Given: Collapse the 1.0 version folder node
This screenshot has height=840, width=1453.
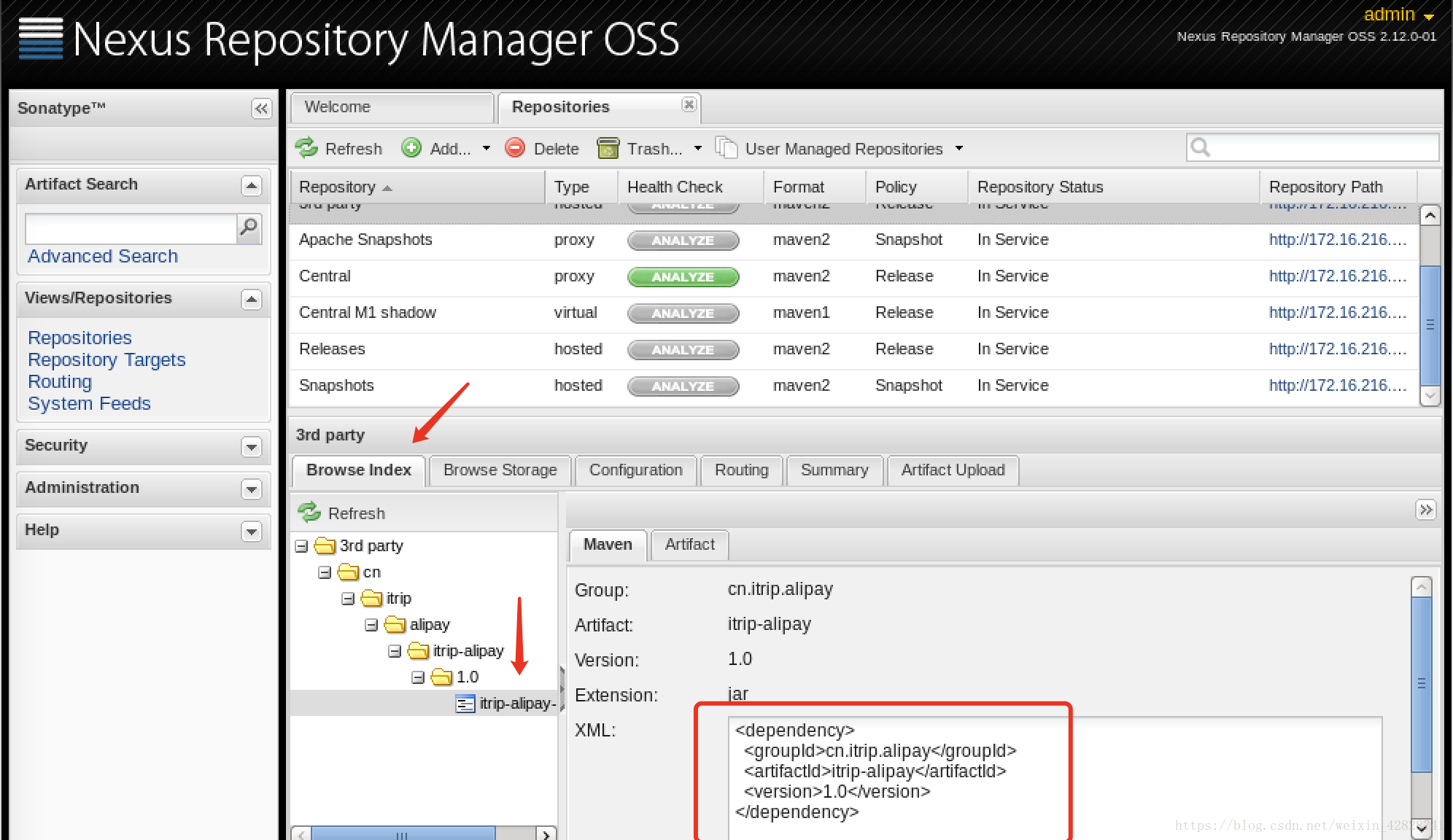Looking at the screenshot, I should click(418, 677).
